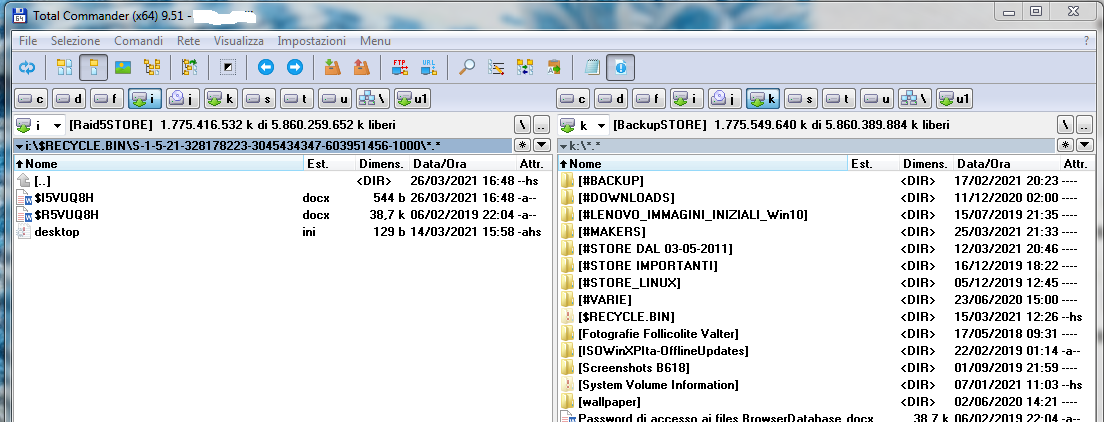This screenshot has height=422, width=1104.
Task: Click the copy names to clipboard icon
Action: click(553, 68)
